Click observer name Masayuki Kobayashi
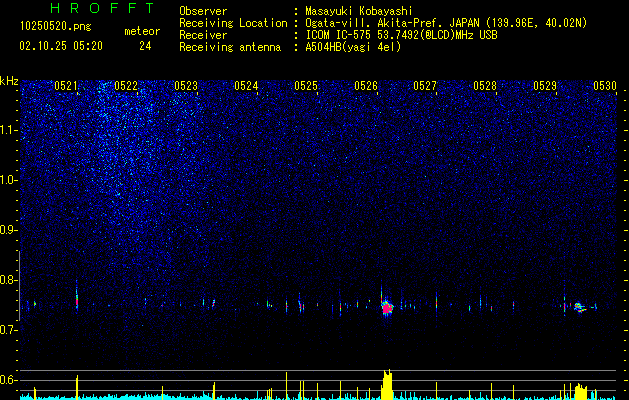The image size is (629, 400). (359, 11)
